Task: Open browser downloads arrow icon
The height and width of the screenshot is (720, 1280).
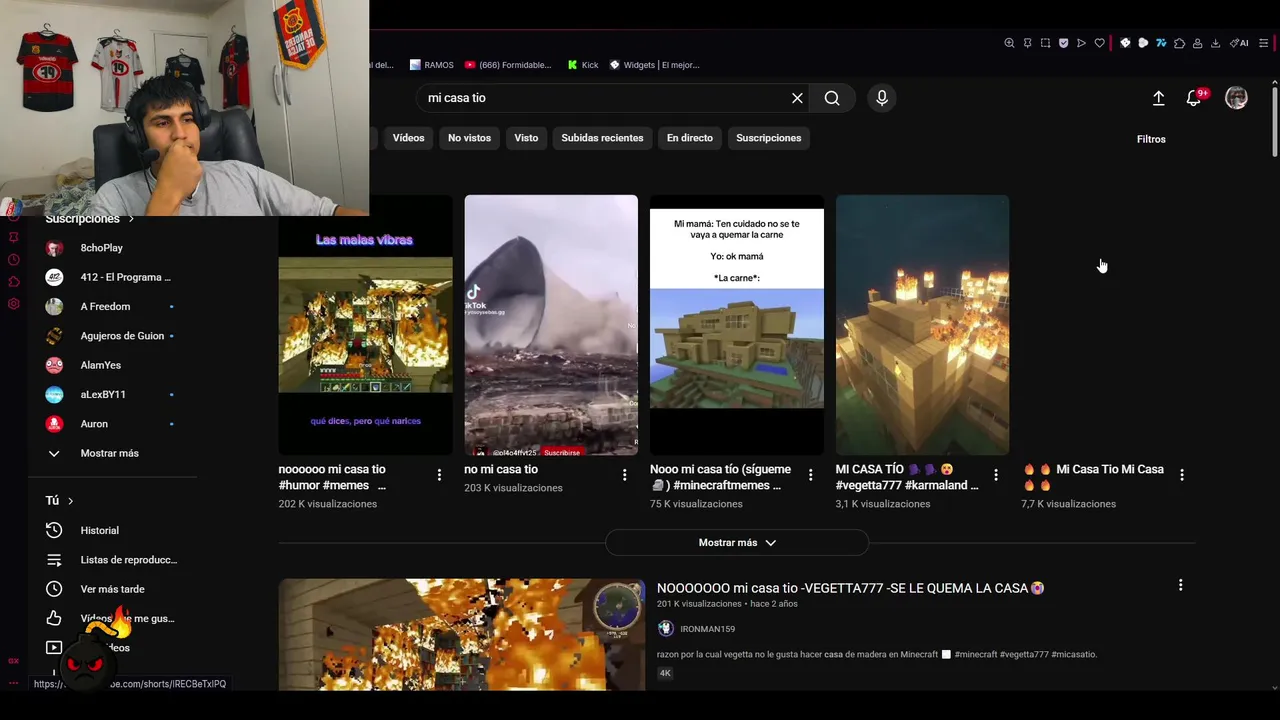Action: [1215, 43]
